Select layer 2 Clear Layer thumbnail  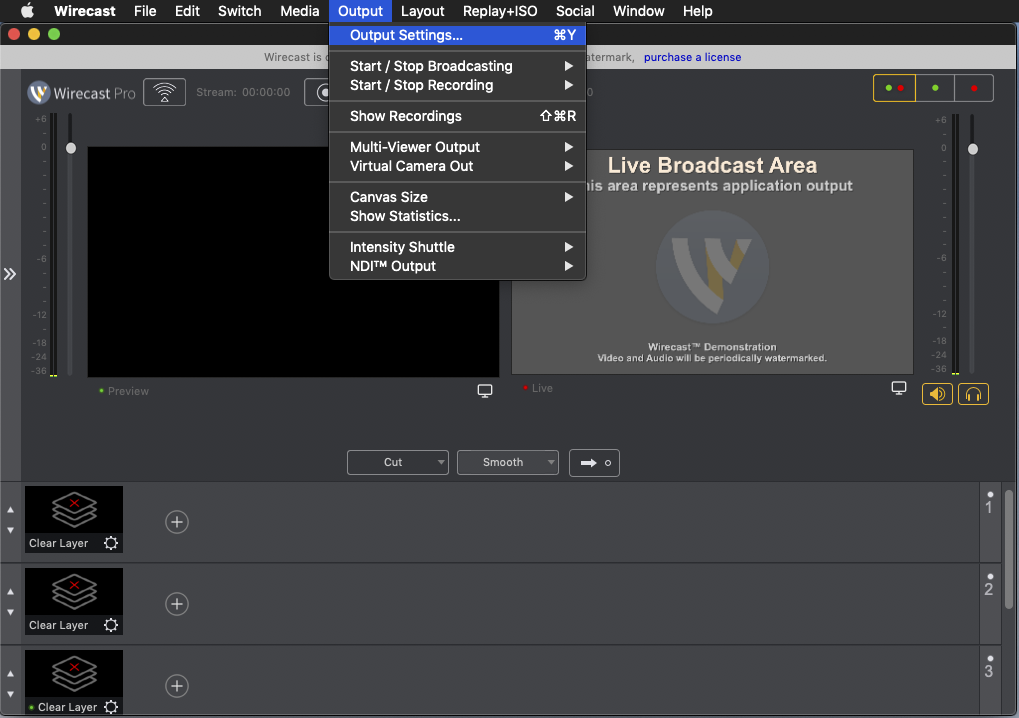point(73,601)
